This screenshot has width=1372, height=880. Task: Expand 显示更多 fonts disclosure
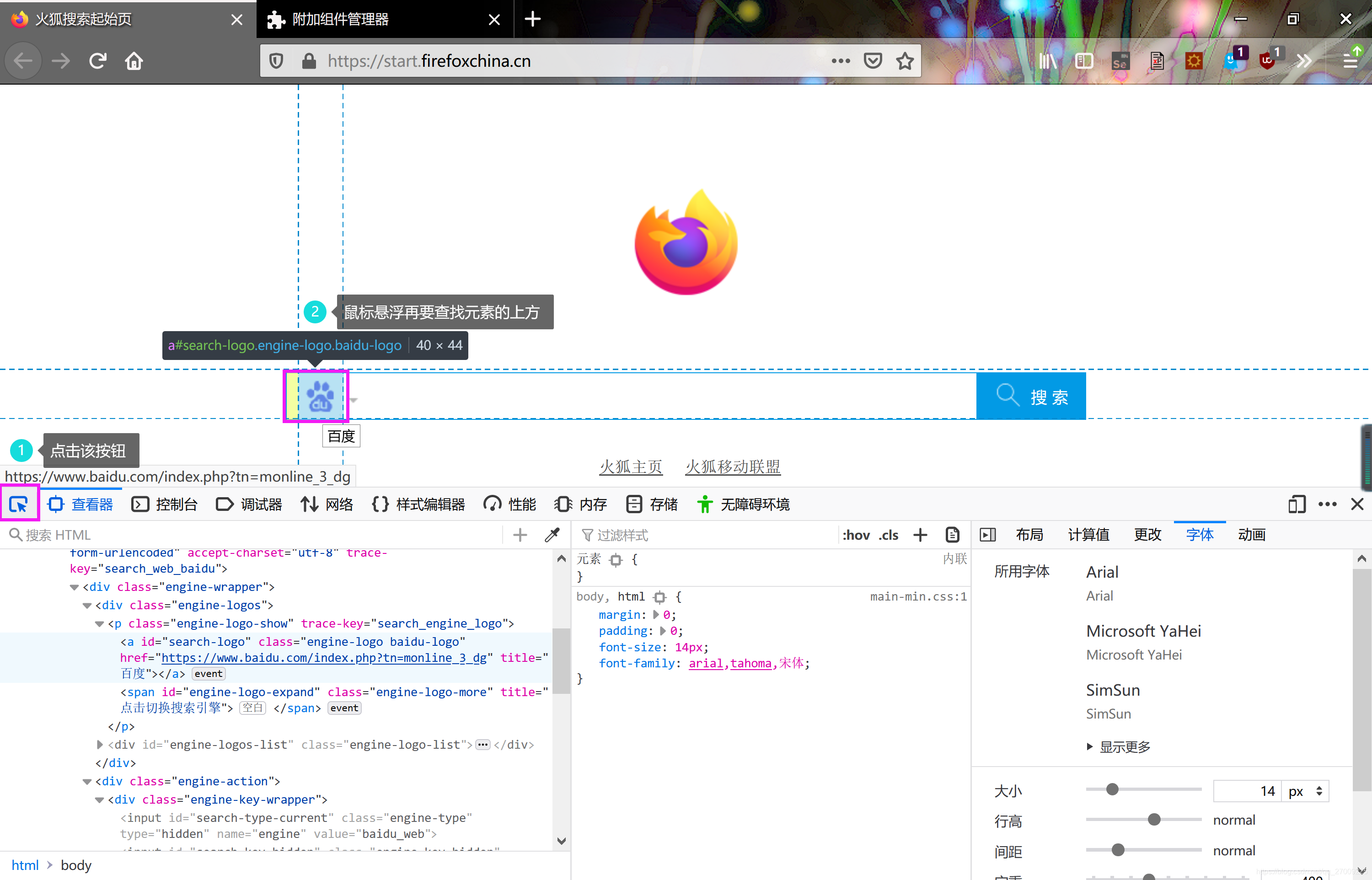[1118, 746]
